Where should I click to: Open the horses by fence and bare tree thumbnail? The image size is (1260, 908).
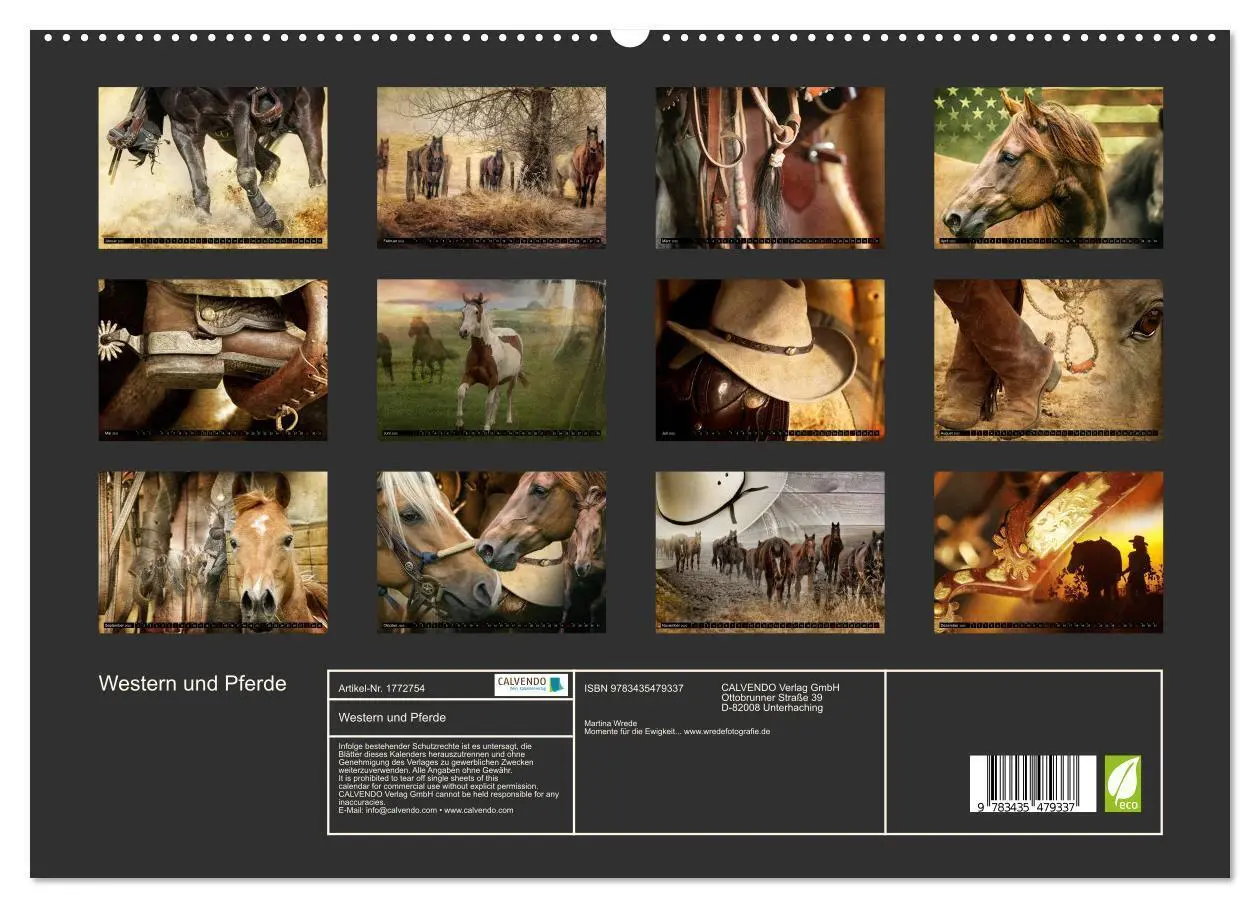point(491,167)
